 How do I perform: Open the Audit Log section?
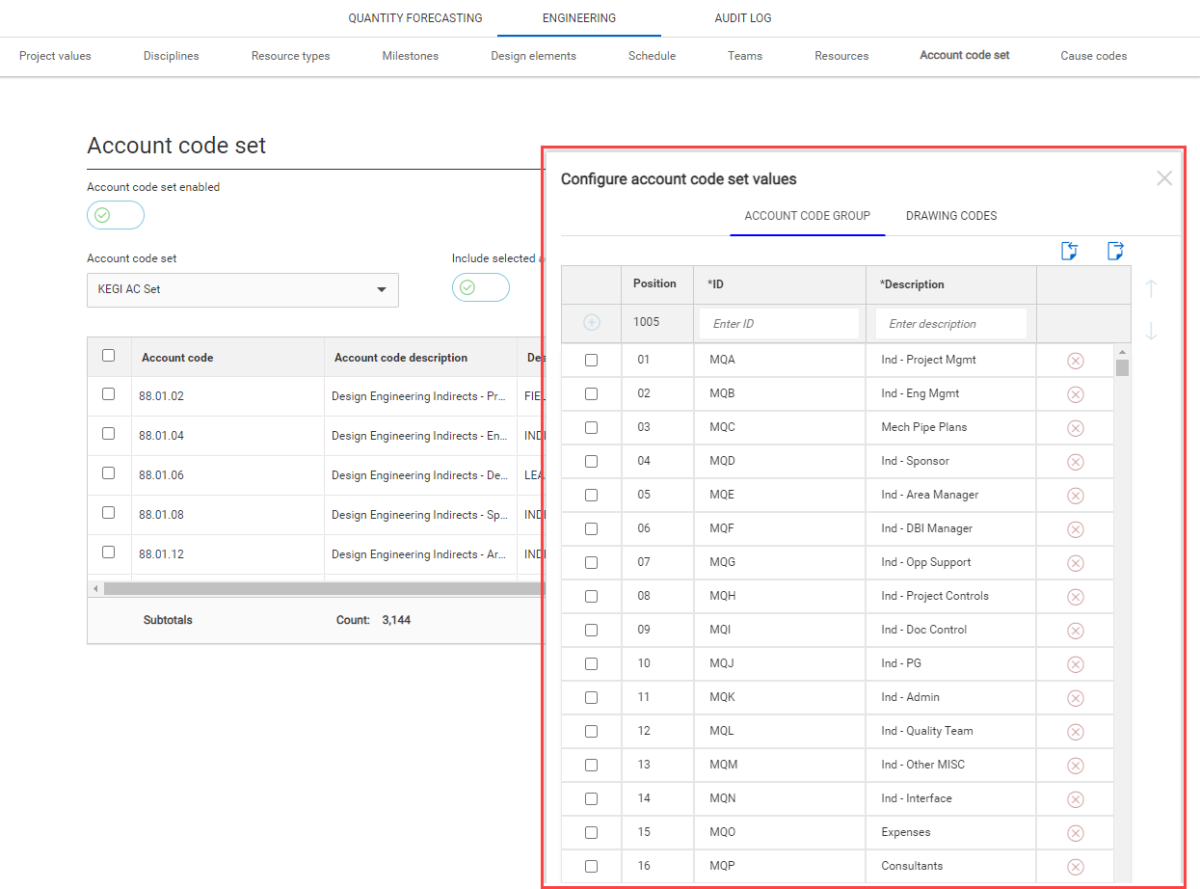tap(742, 18)
